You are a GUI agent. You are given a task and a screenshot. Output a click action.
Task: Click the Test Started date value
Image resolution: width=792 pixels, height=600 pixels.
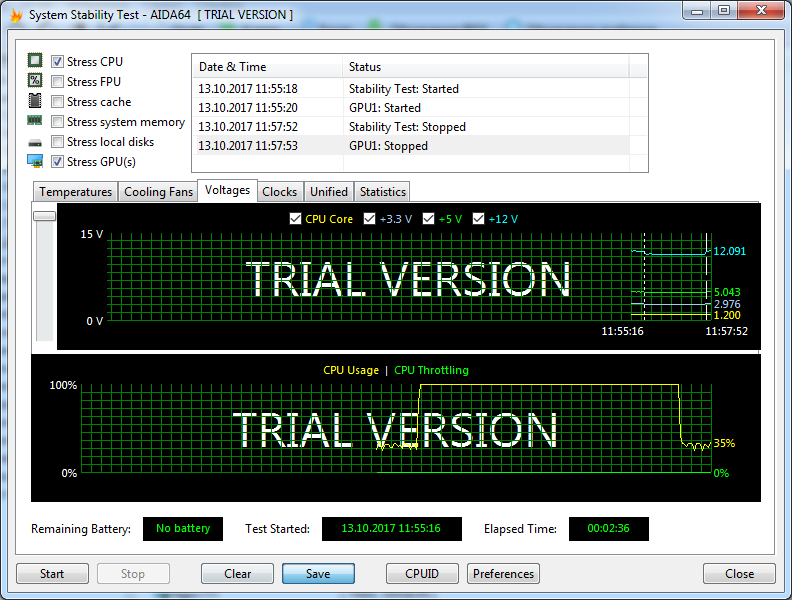391,529
